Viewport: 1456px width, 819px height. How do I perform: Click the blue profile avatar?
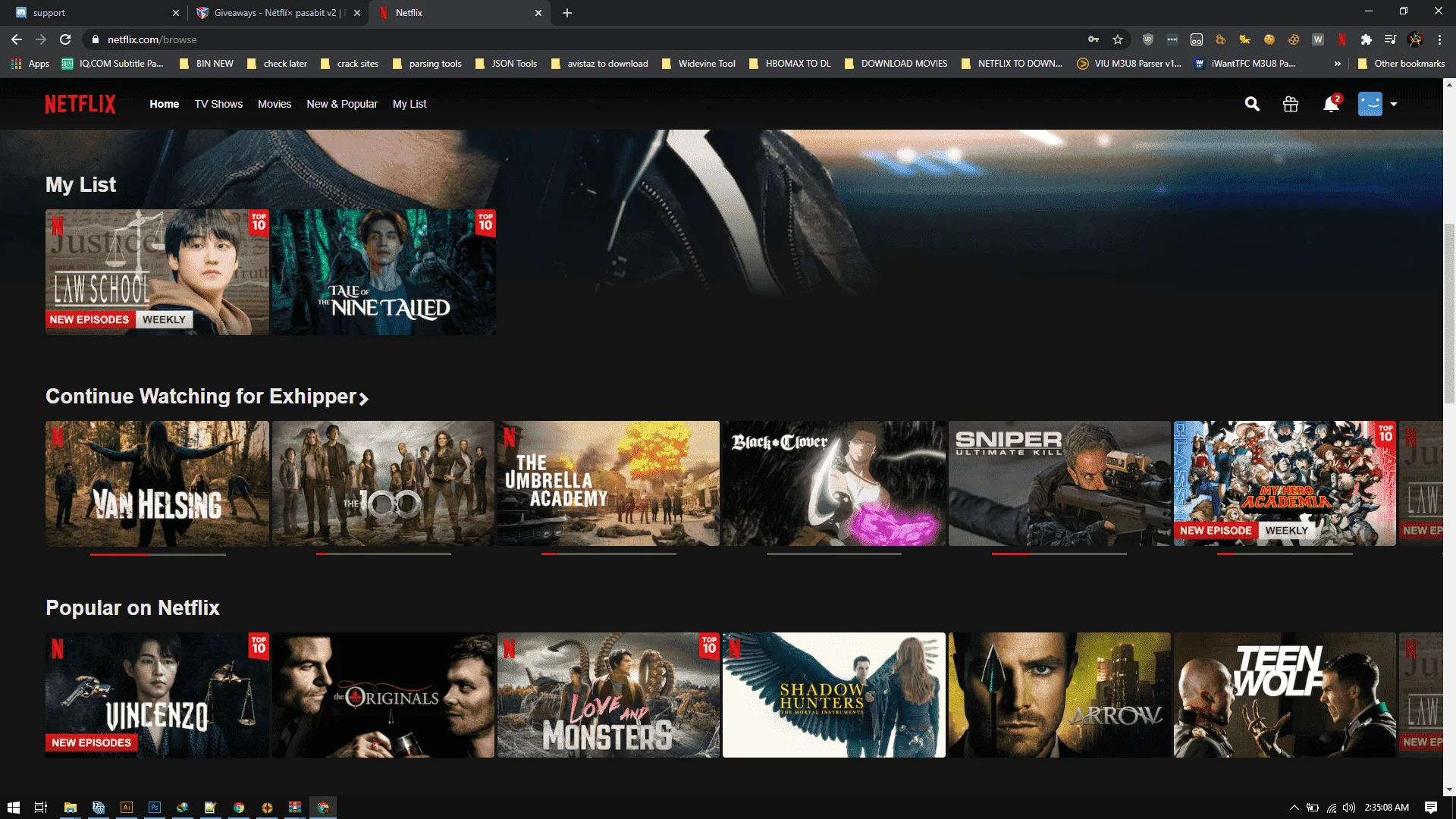coord(1370,104)
